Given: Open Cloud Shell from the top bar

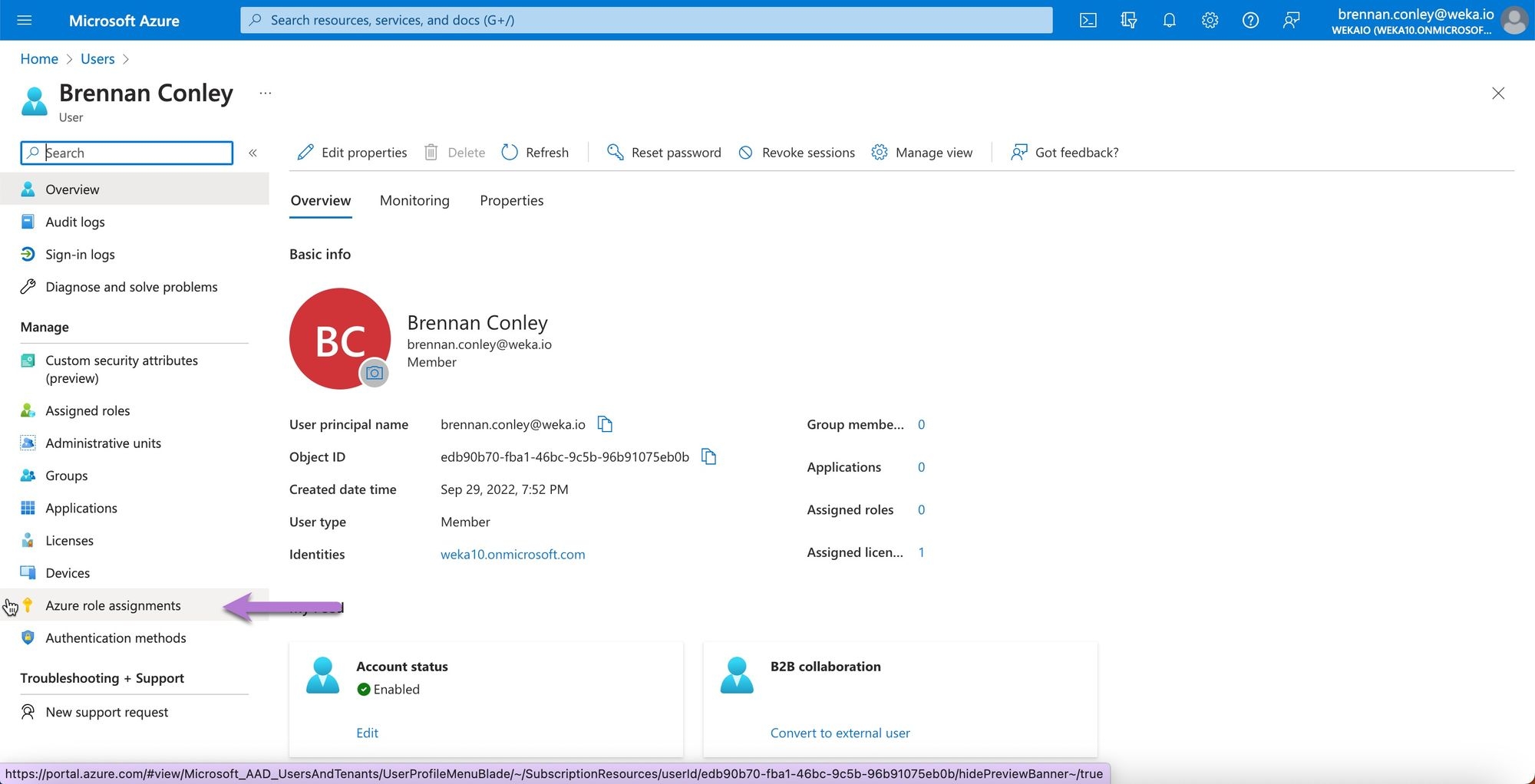Looking at the screenshot, I should click(x=1088, y=21).
